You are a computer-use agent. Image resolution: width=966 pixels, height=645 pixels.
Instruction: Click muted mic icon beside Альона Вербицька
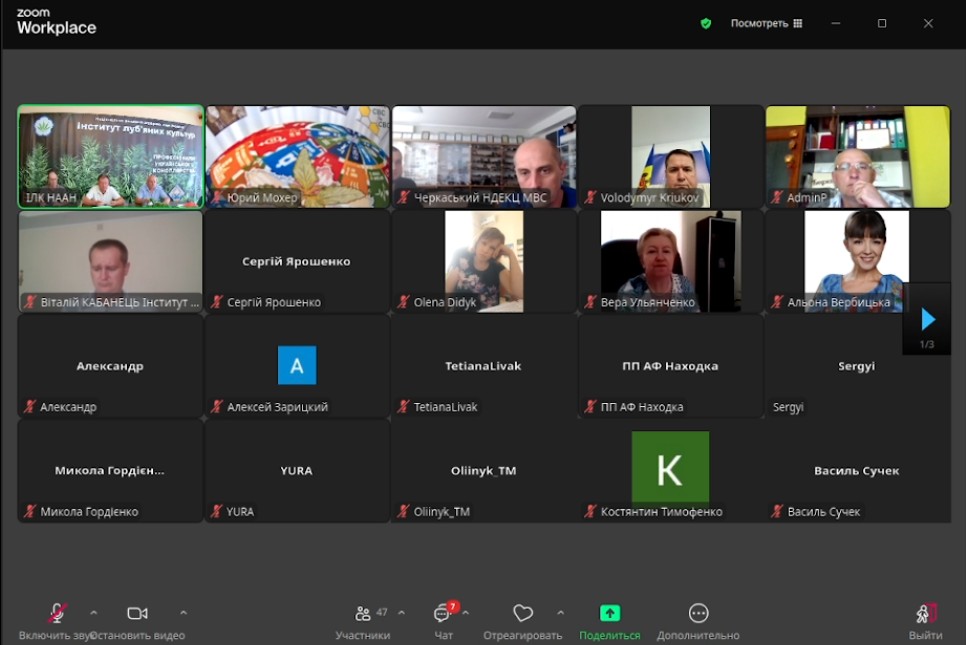pos(777,302)
